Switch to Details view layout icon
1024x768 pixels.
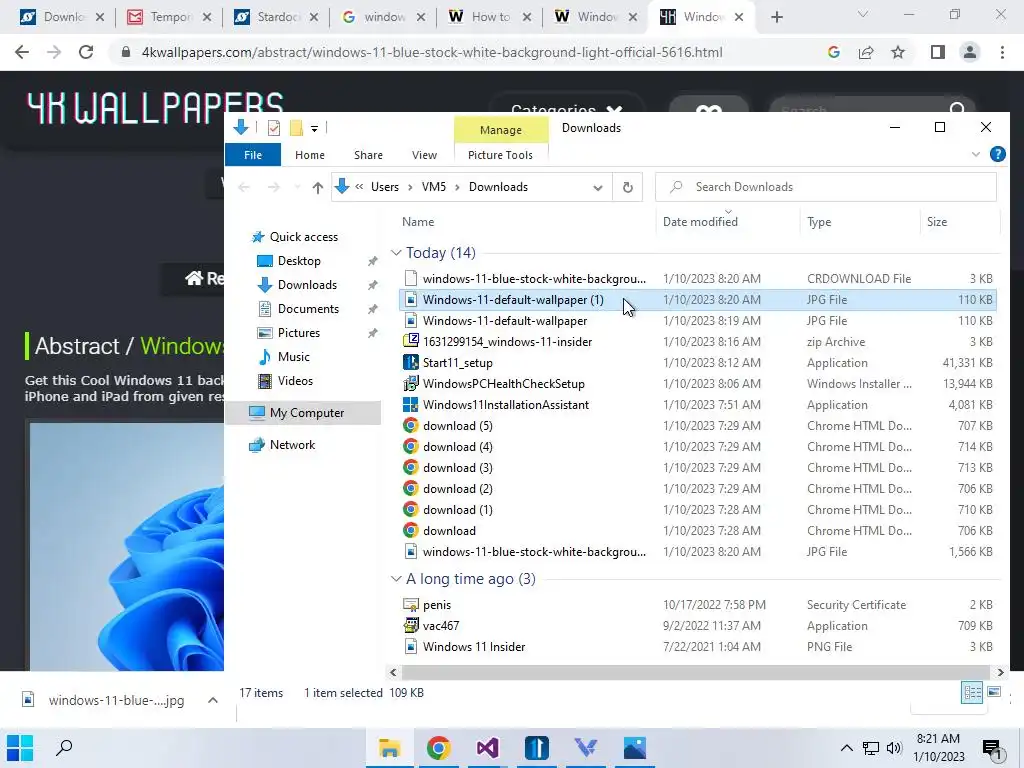pos(972,692)
